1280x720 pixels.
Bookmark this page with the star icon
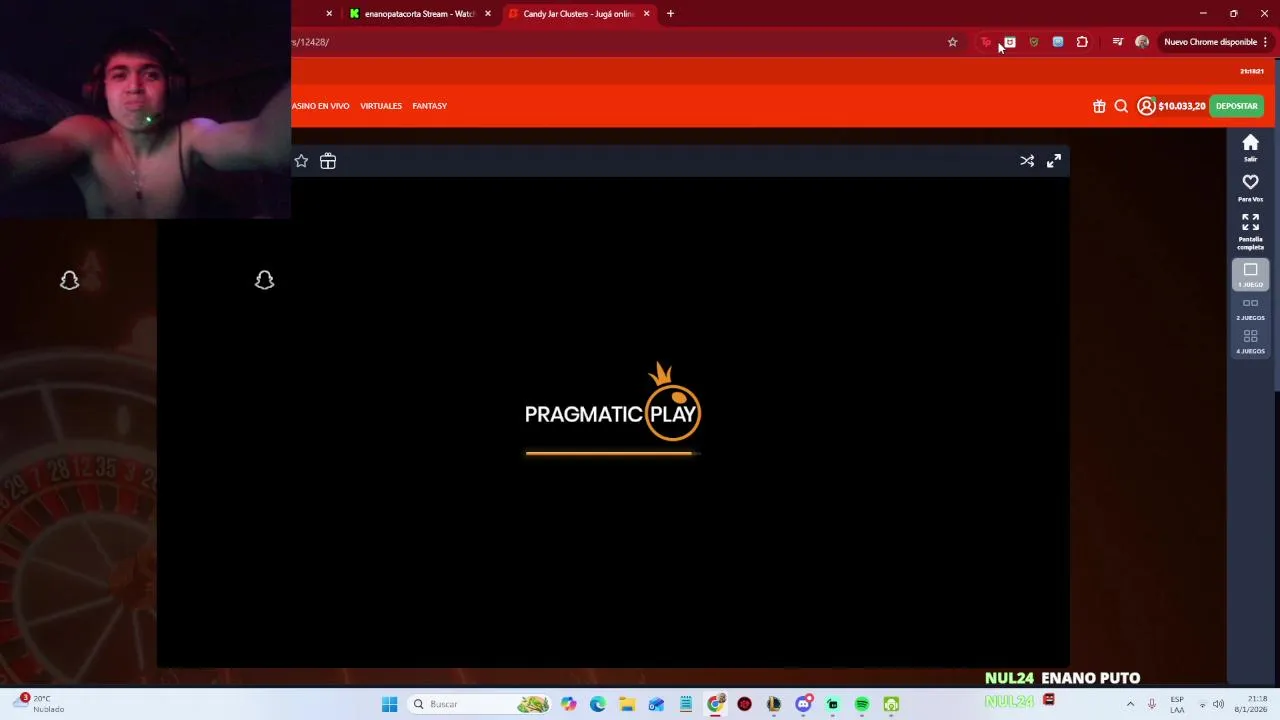pos(952,42)
